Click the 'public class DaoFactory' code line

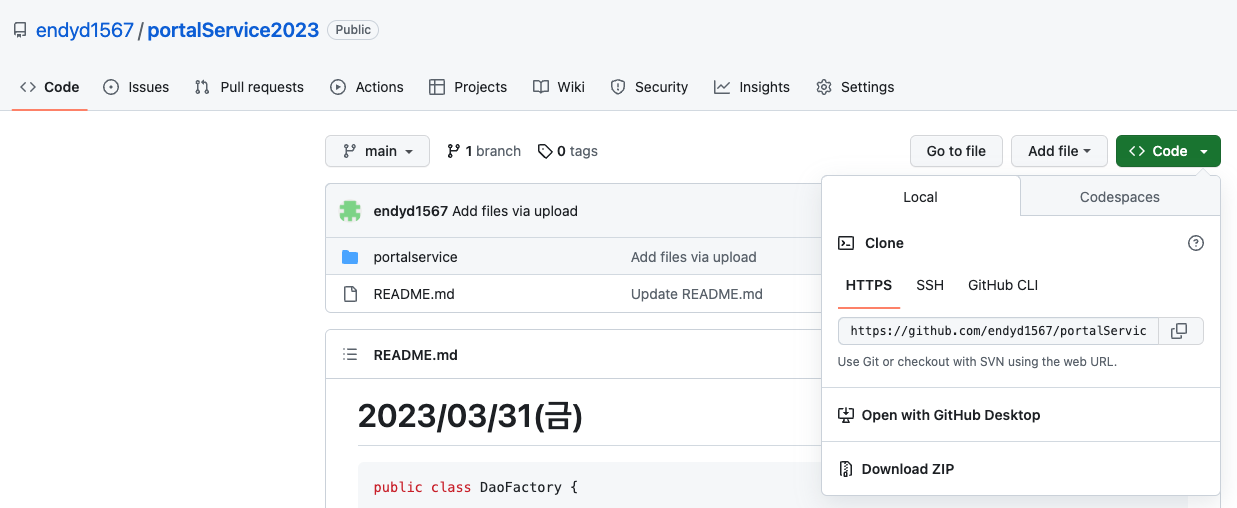point(476,488)
